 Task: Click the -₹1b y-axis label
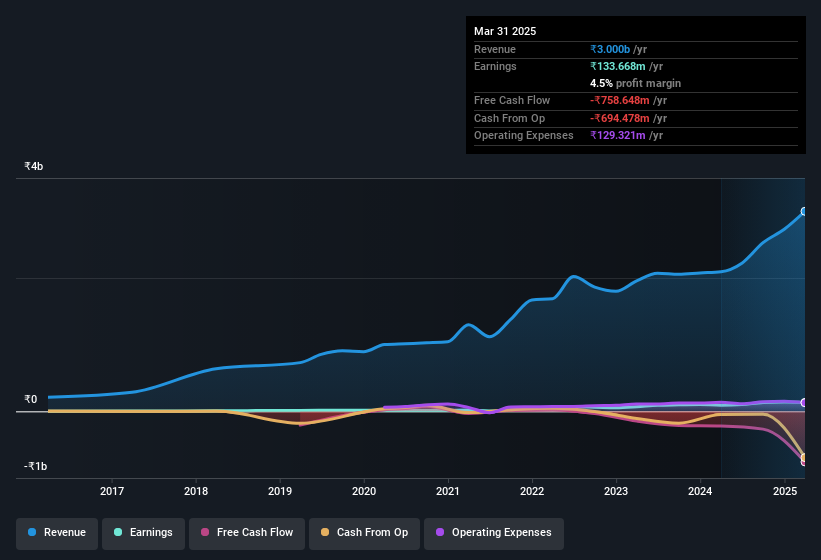[x=36, y=466]
